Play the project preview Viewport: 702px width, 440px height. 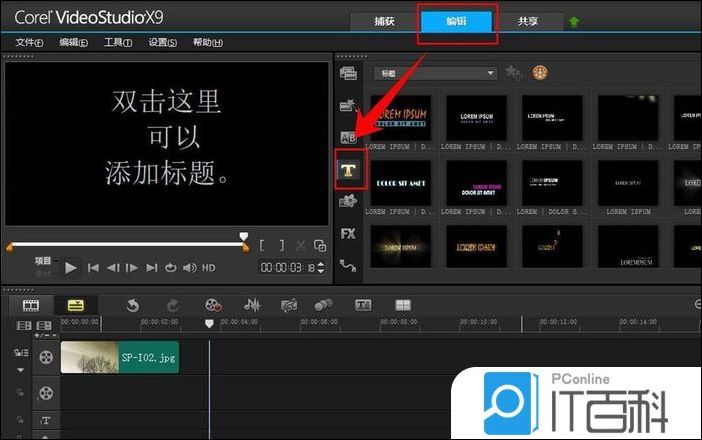click(71, 268)
